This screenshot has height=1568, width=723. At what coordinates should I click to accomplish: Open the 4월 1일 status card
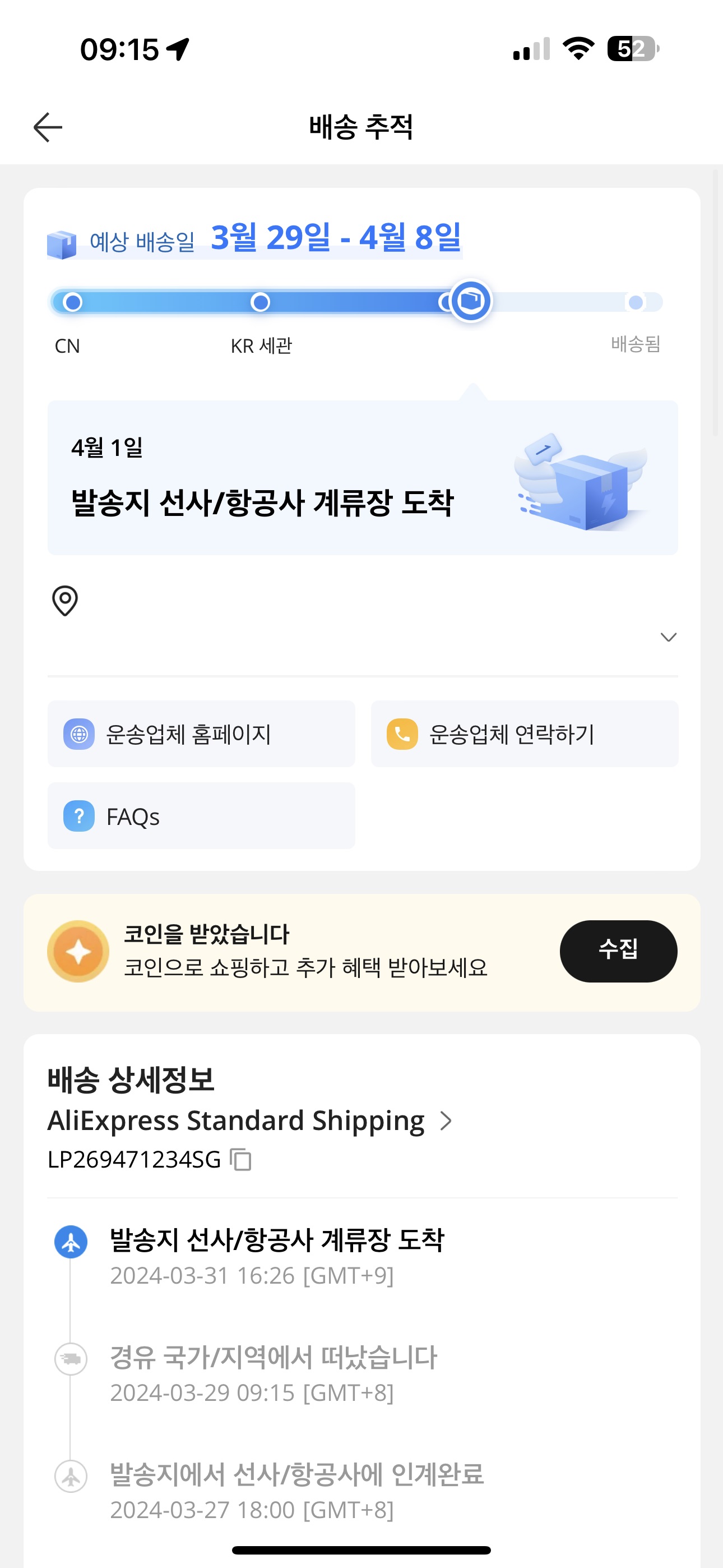pos(363,478)
